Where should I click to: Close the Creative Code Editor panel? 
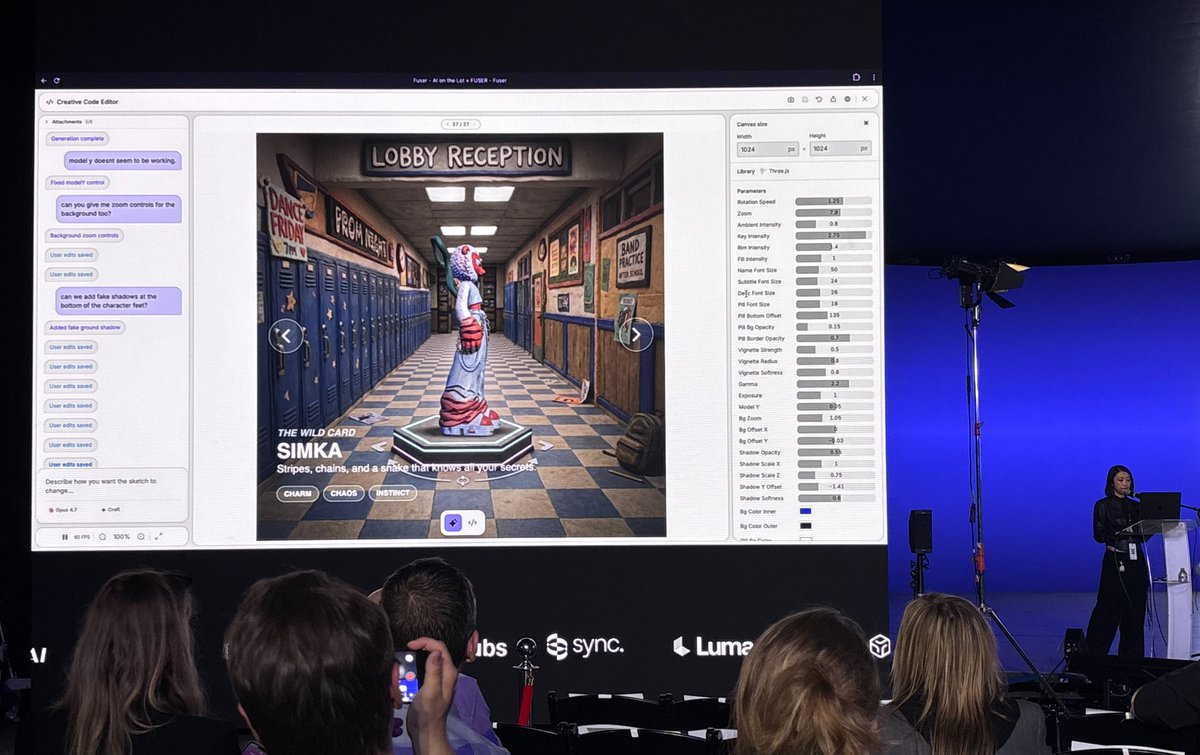click(x=864, y=99)
